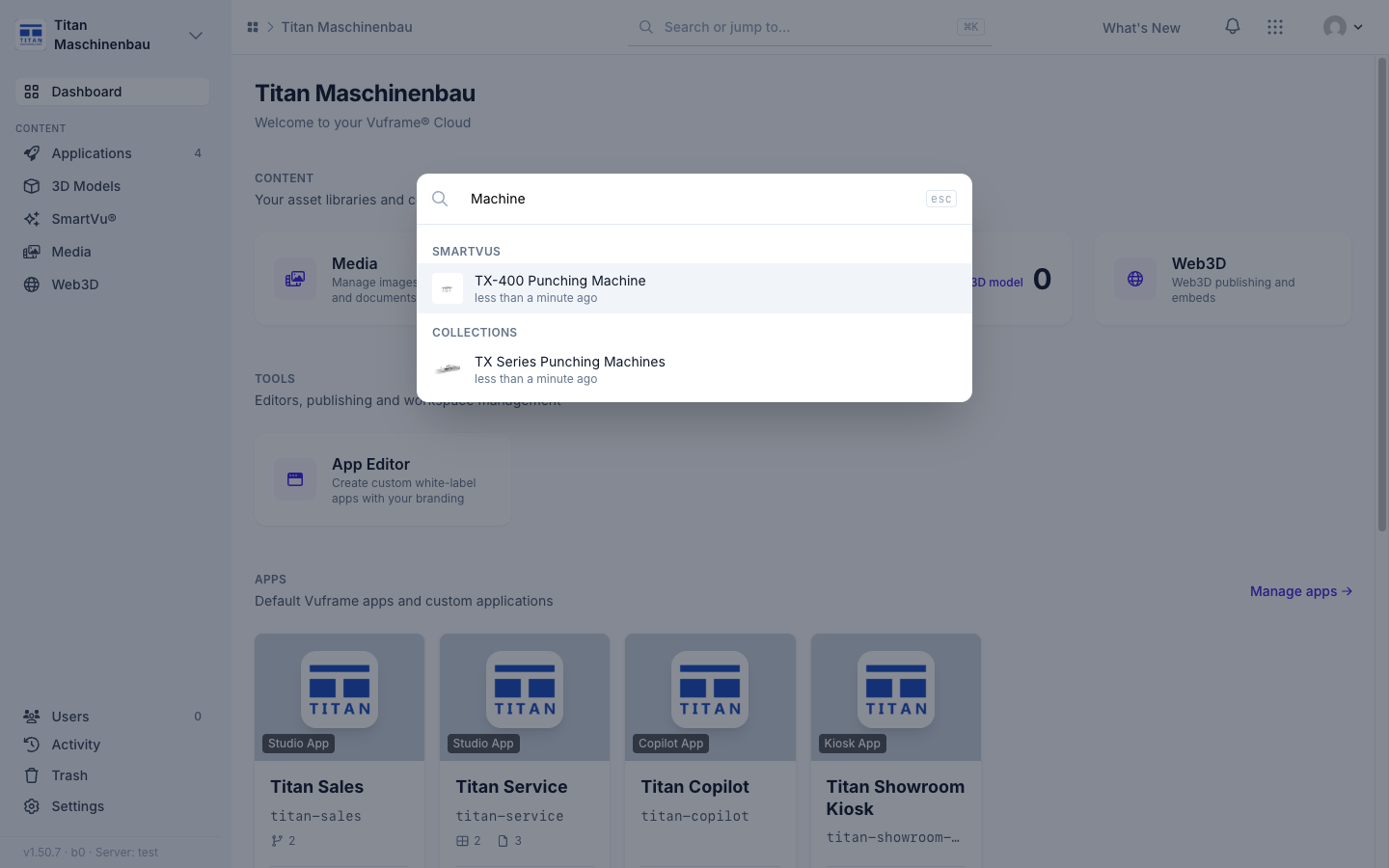Click the search dialog magnifier icon
The width and height of the screenshot is (1389, 868).
pos(440,199)
